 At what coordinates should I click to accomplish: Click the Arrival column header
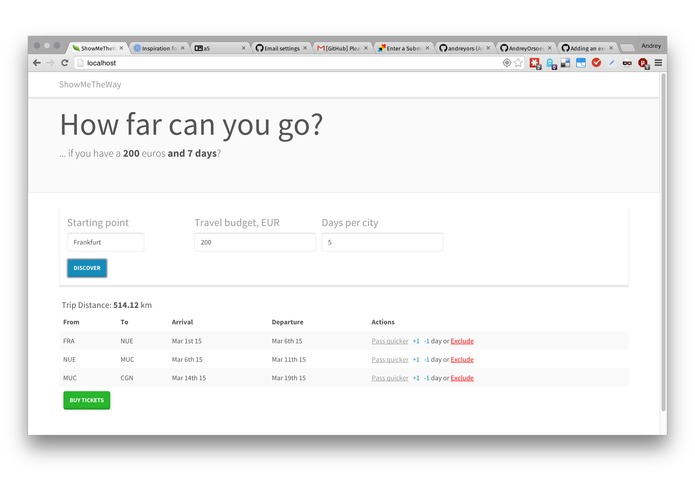(x=182, y=322)
